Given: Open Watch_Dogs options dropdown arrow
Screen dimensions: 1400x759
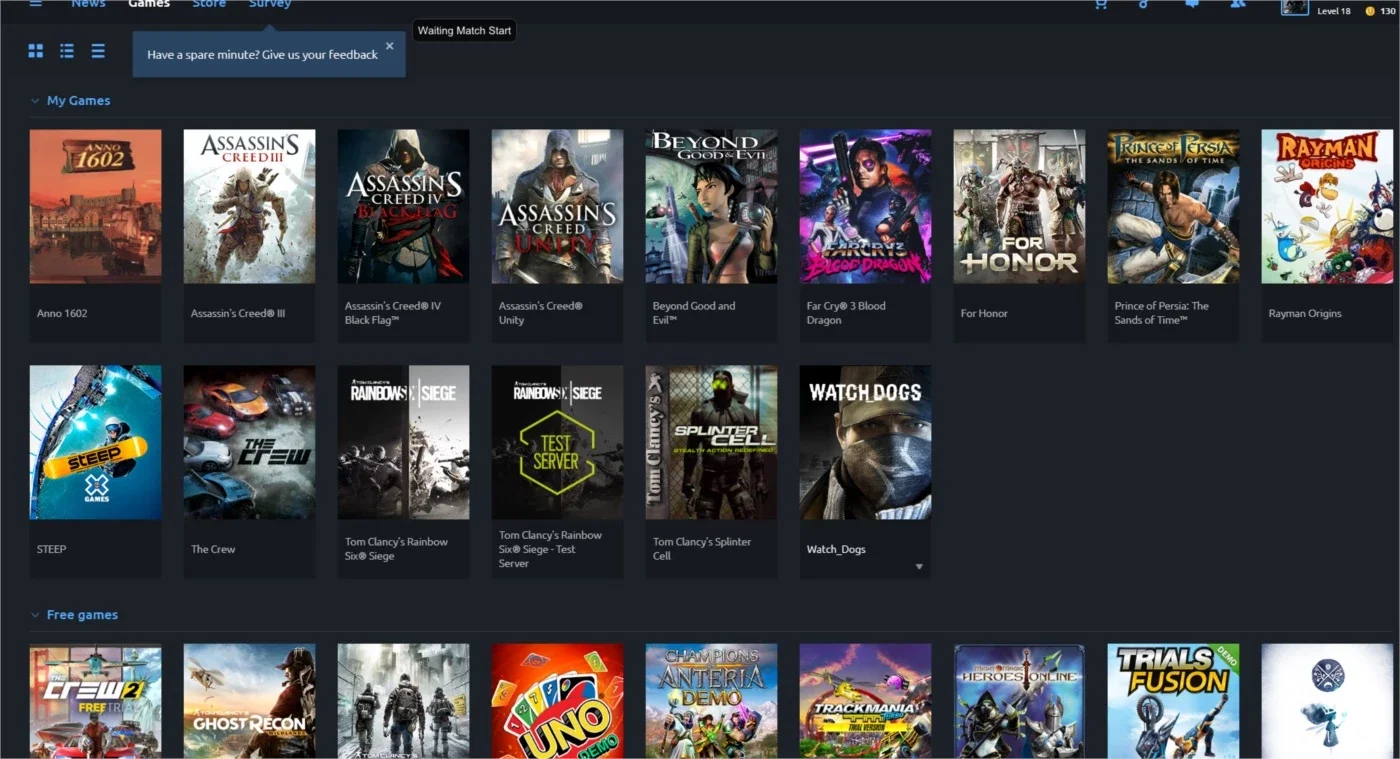Looking at the screenshot, I should tap(919, 567).
